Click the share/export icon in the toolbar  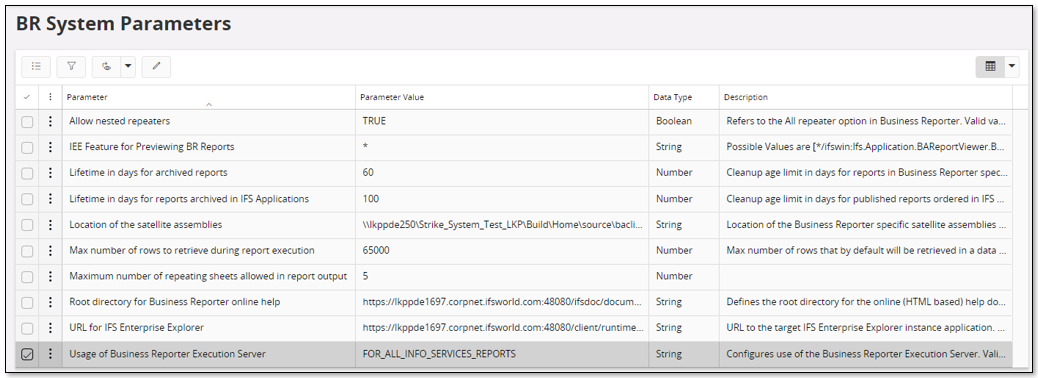[106, 66]
